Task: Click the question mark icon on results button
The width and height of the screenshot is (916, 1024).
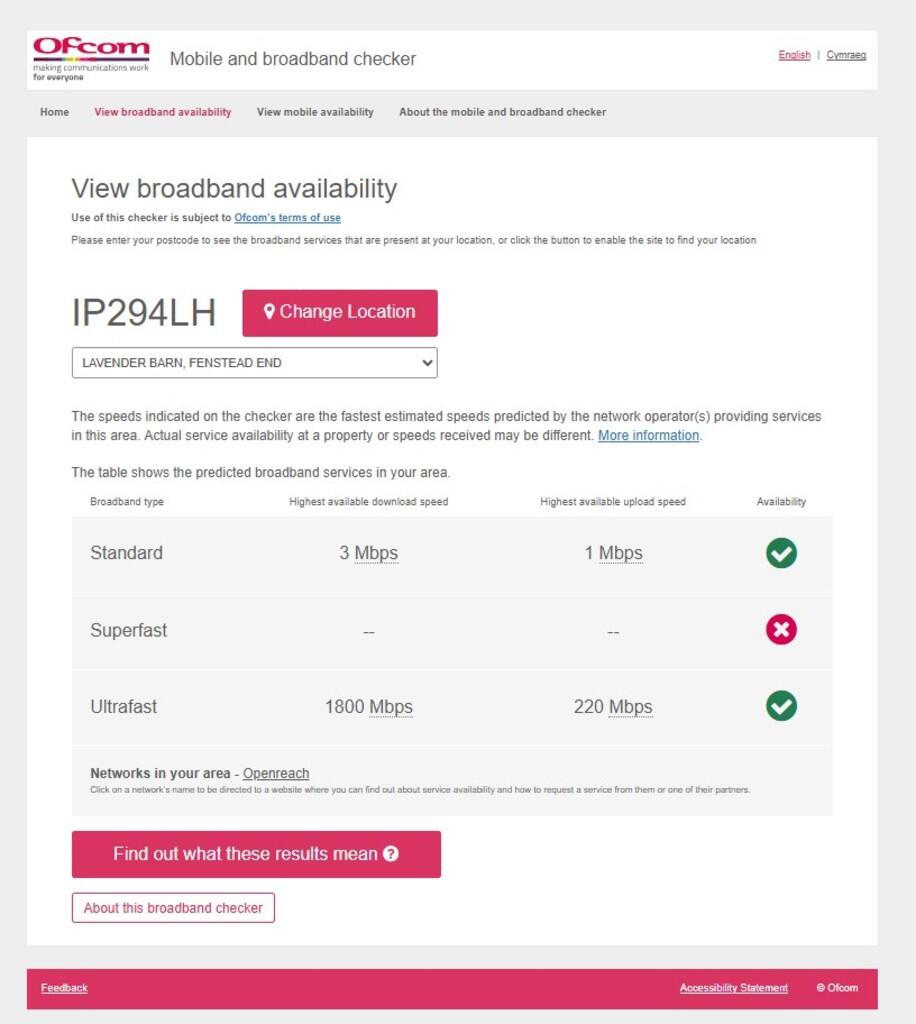Action: [391, 854]
